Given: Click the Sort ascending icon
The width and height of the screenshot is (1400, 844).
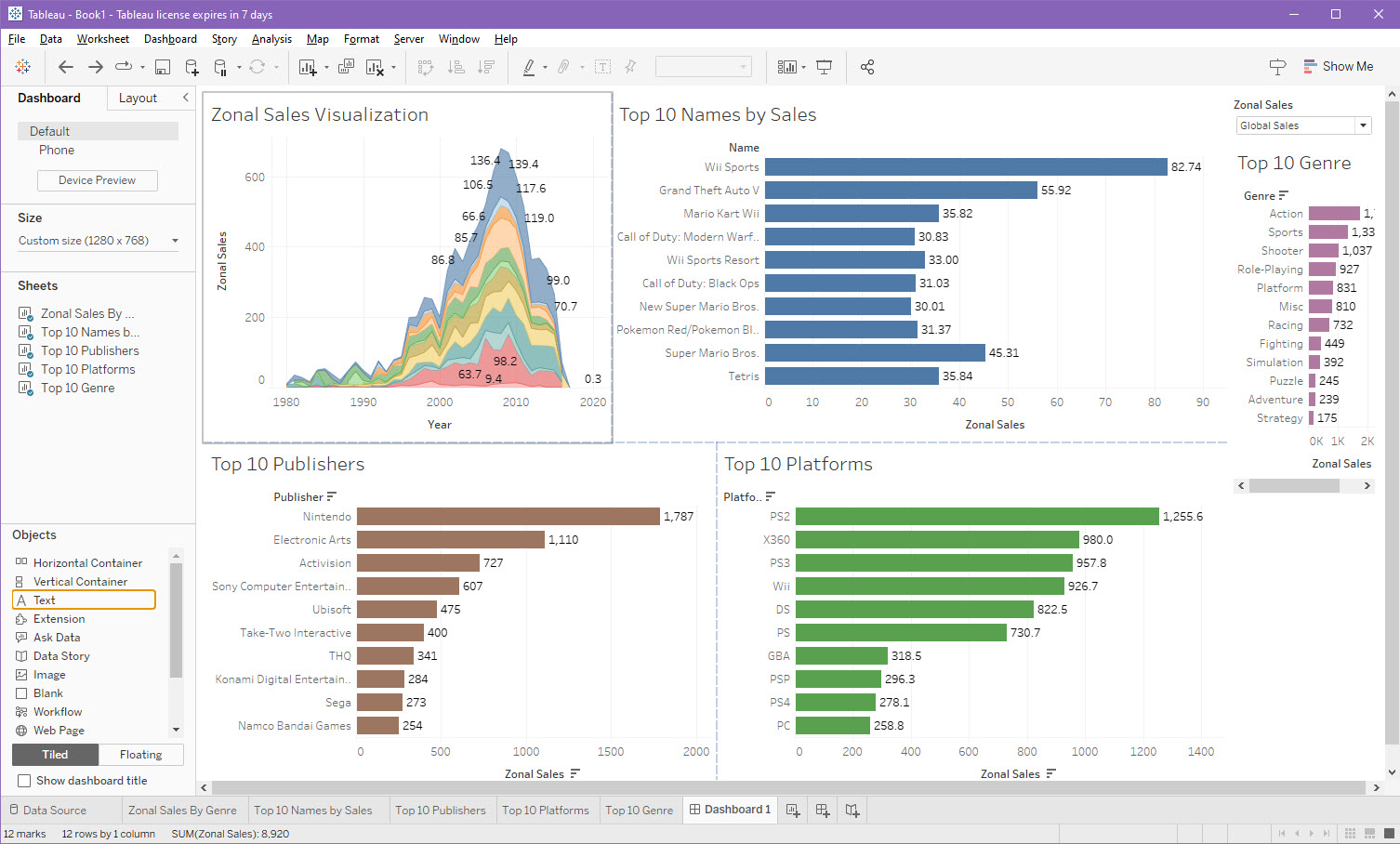Looking at the screenshot, I should tap(456, 67).
